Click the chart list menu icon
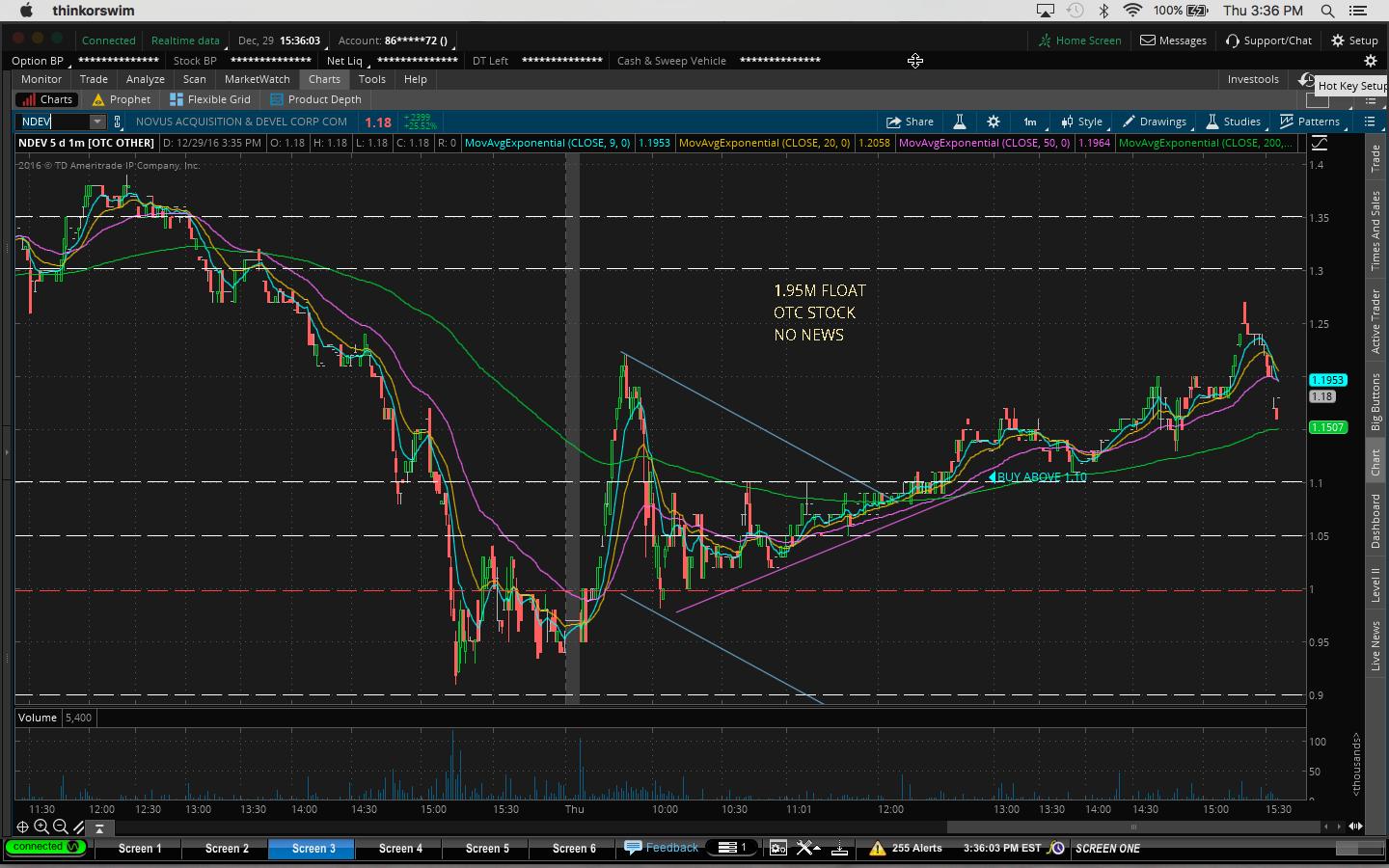Image resolution: width=1389 pixels, height=868 pixels. (1370, 122)
